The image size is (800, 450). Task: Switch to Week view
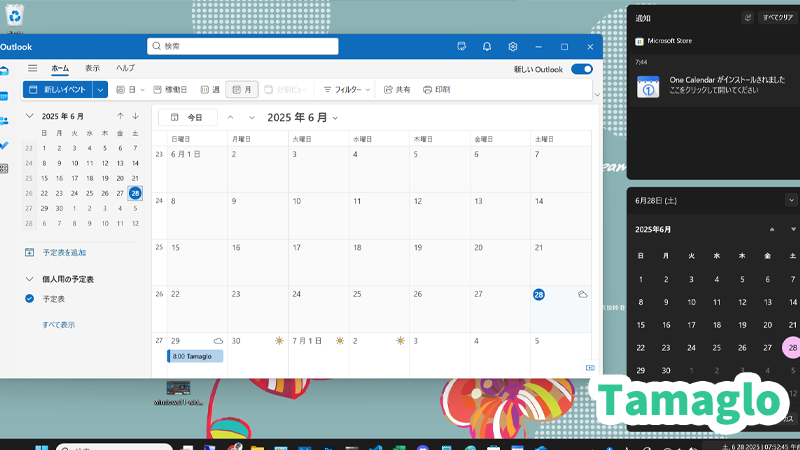tap(210, 89)
